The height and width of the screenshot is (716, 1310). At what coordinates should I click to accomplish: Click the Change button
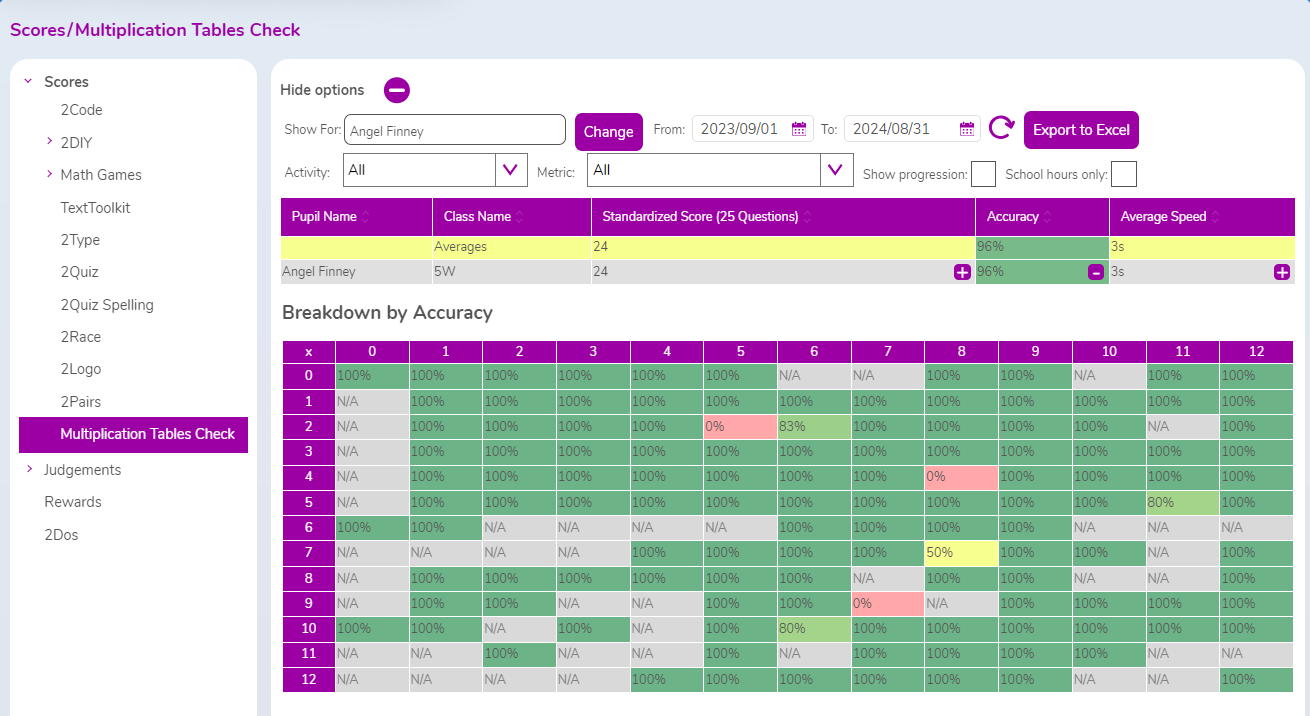click(608, 132)
